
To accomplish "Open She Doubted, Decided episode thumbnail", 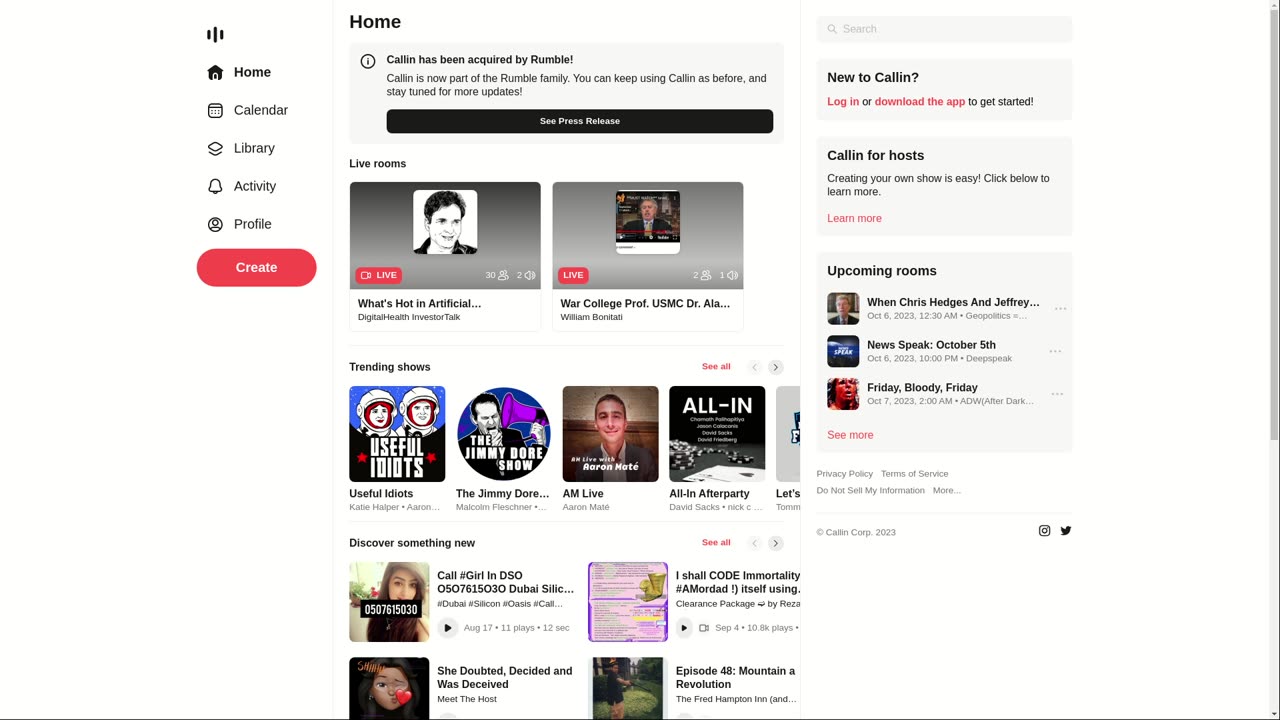I will point(389,688).
